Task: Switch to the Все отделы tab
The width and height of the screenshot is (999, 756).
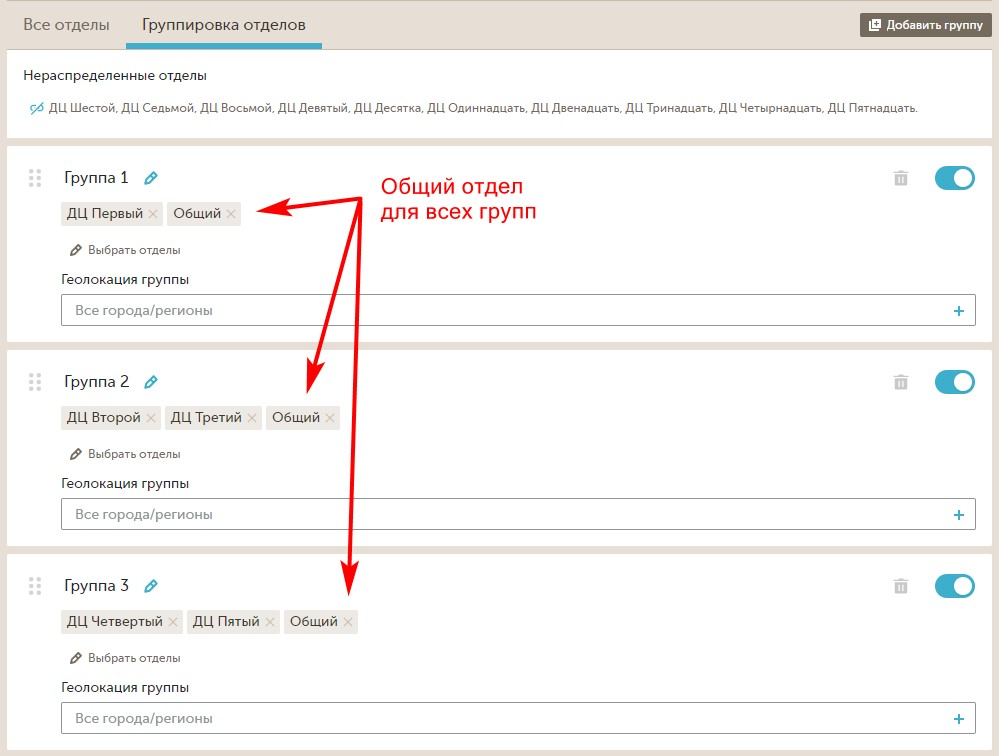Action: coord(66,24)
